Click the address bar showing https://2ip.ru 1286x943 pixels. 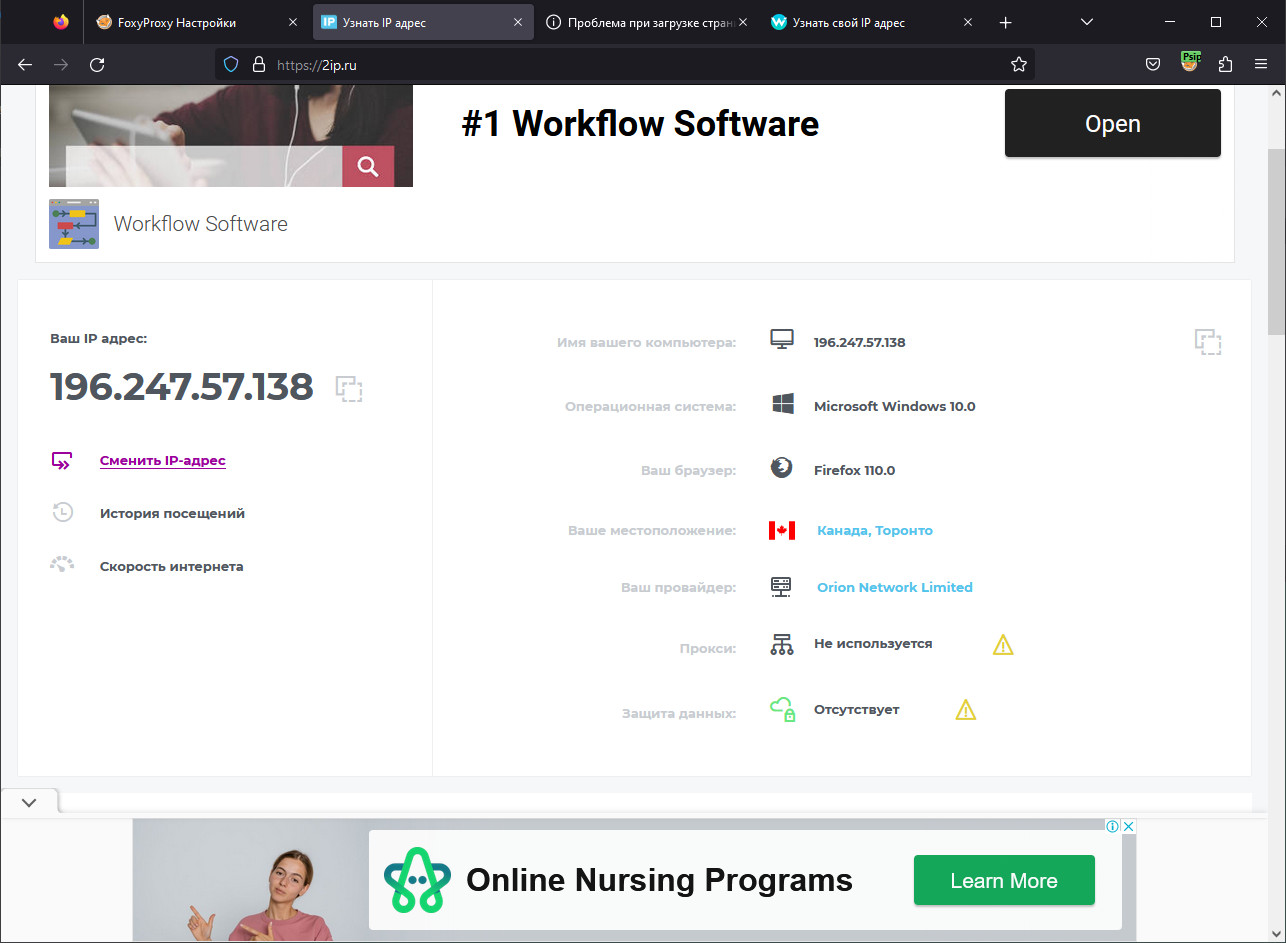tap(625, 64)
